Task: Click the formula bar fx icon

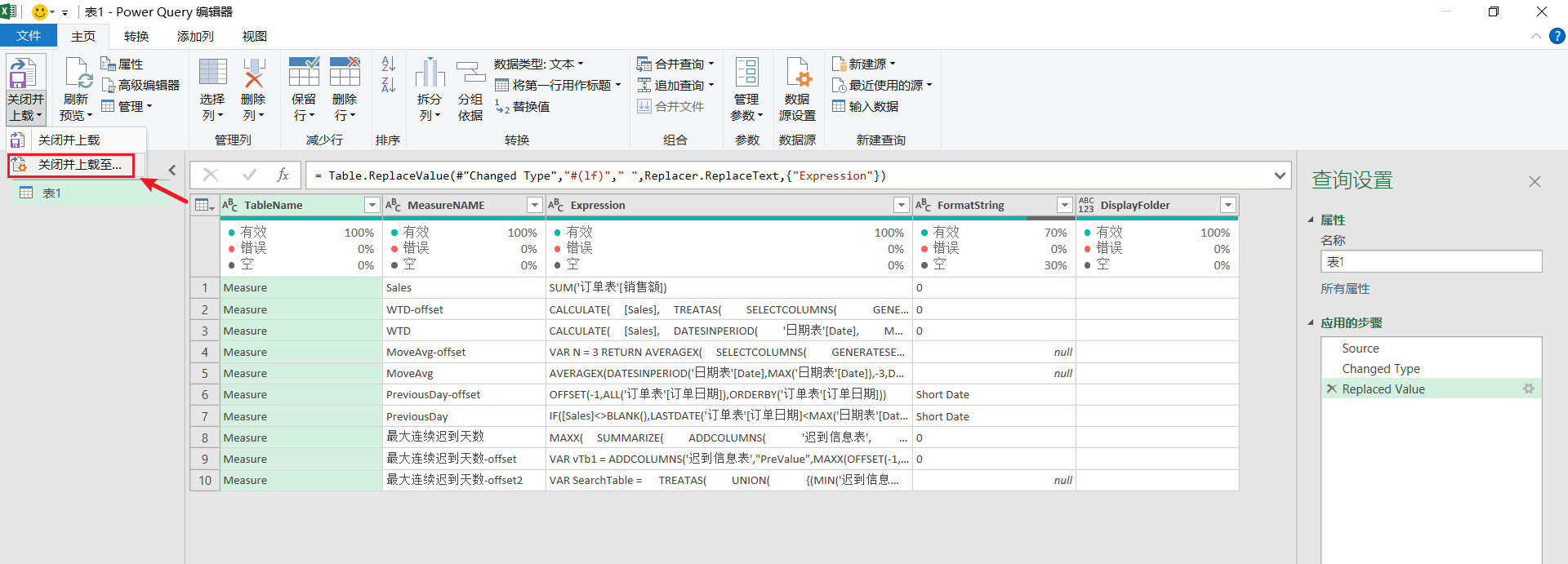Action: [x=283, y=175]
